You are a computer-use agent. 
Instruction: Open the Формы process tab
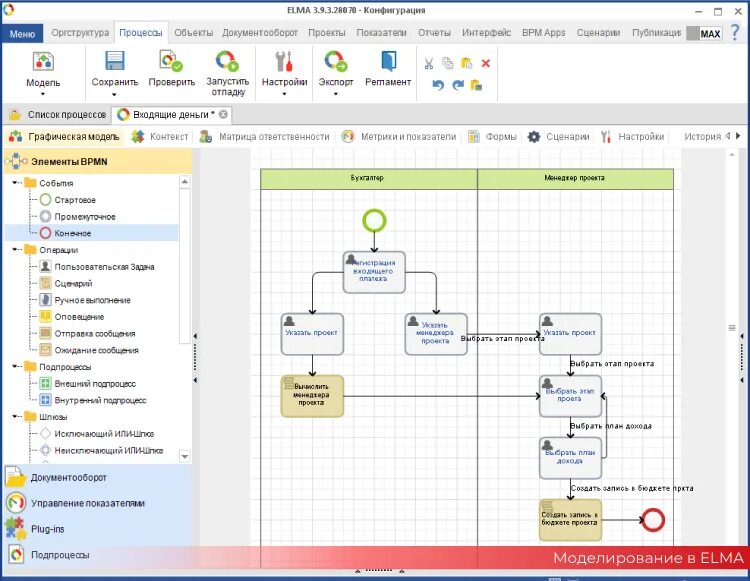point(493,137)
